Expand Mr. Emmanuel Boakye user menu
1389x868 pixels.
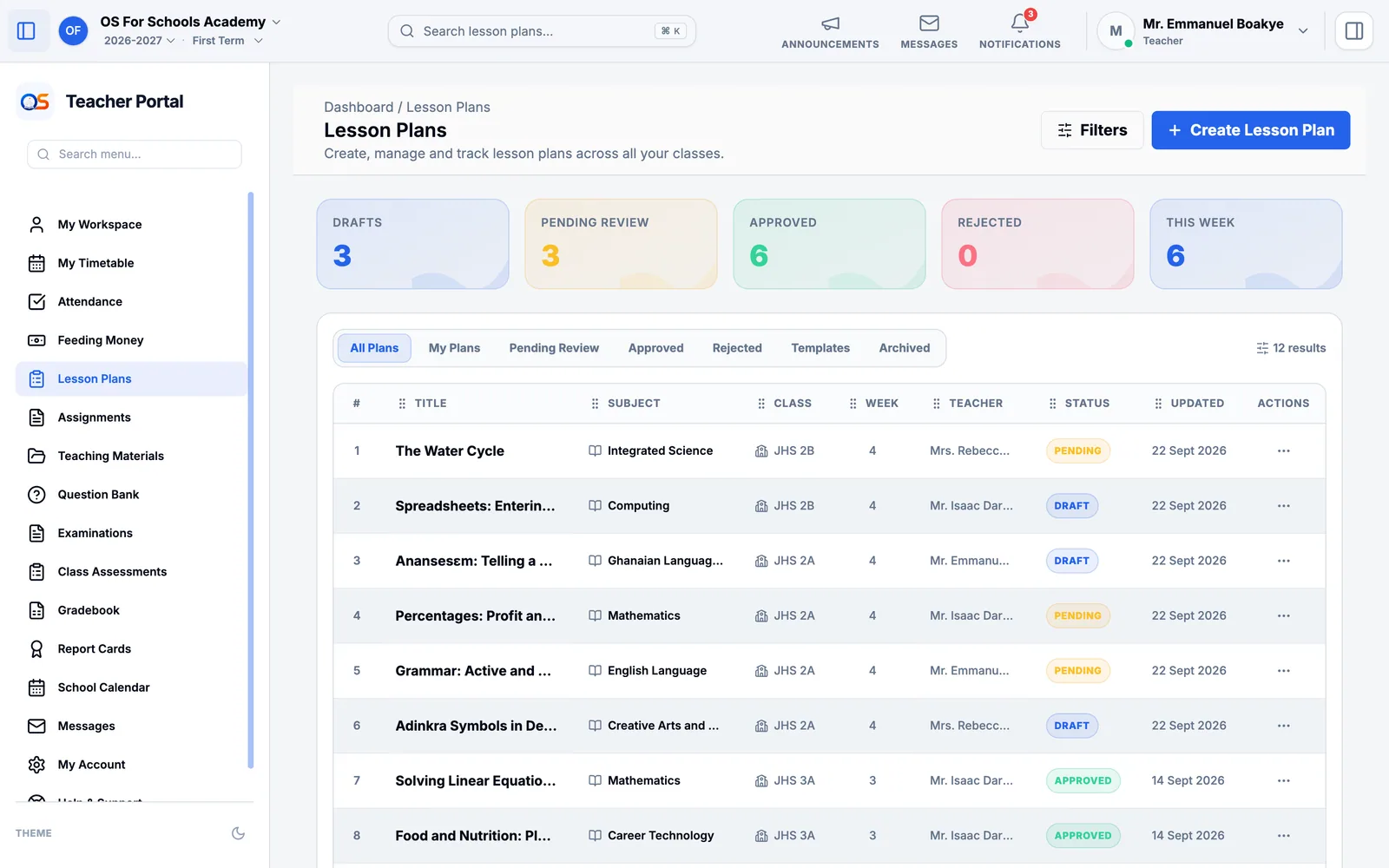pos(1204,31)
